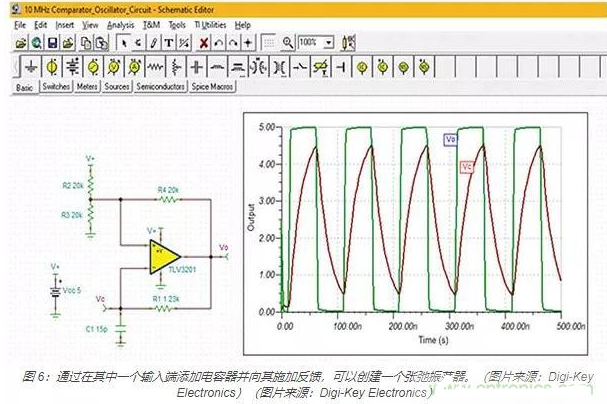Viewport: 607px width, 404px height.
Task: Click the fraction-style icon next to Text tool
Action: (184, 43)
